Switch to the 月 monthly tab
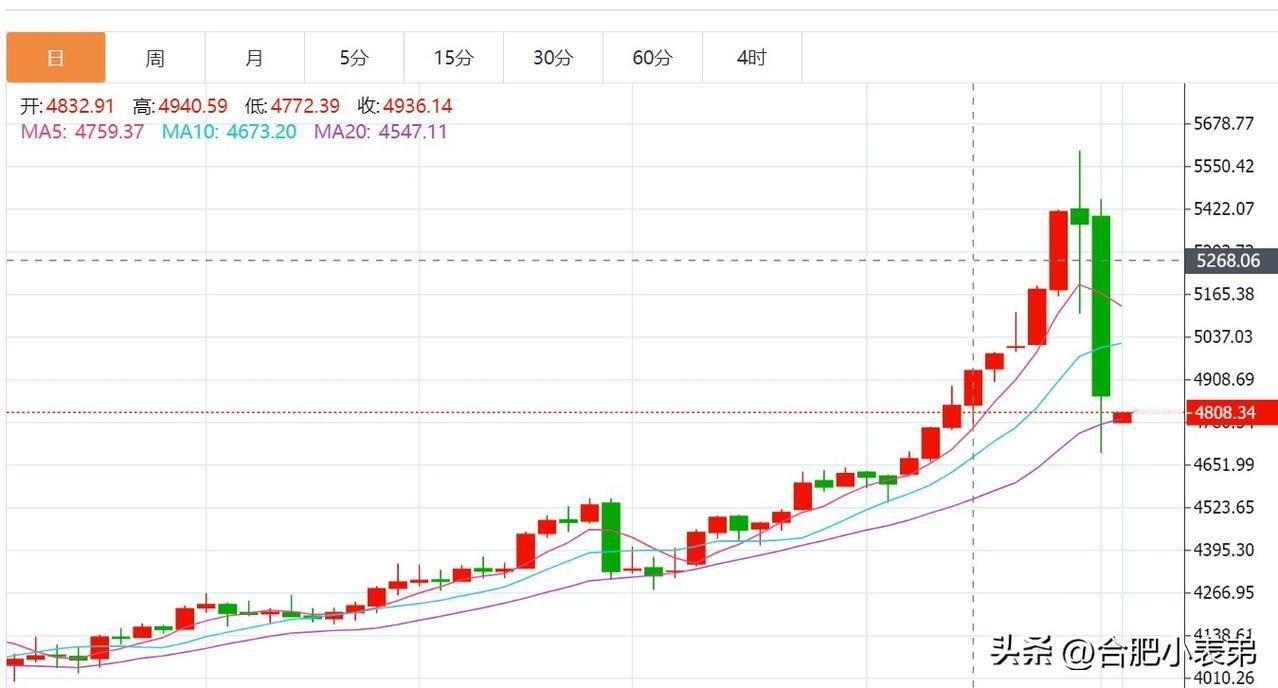The image size is (1278, 688). (x=254, y=58)
